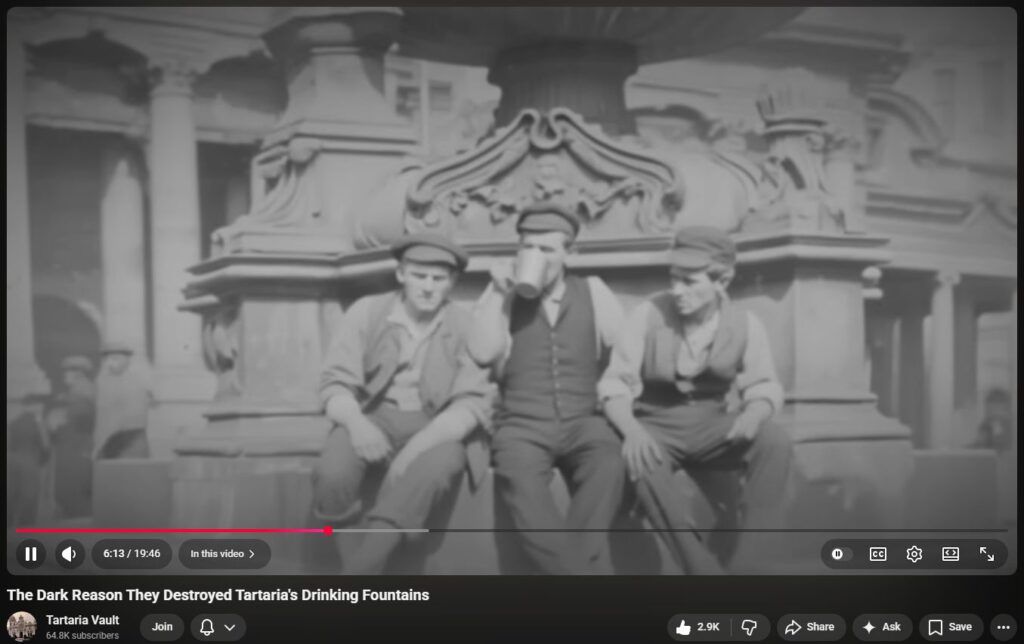Click the red progress bar scrubber

click(328, 530)
